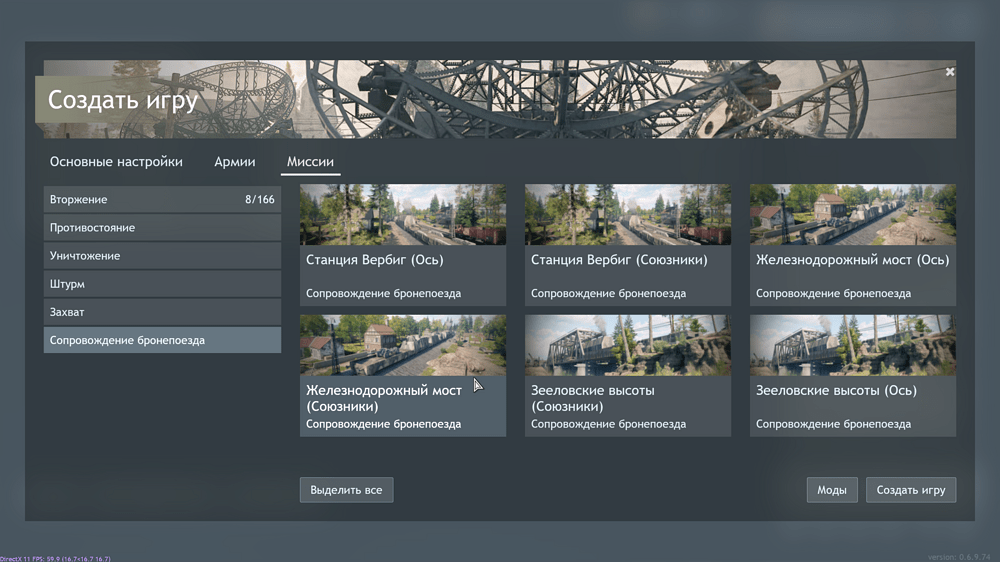Image resolution: width=1000 pixels, height=562 pixels.
Task: Click the 8/166 mission counter
Action: (x=260, y=200)
